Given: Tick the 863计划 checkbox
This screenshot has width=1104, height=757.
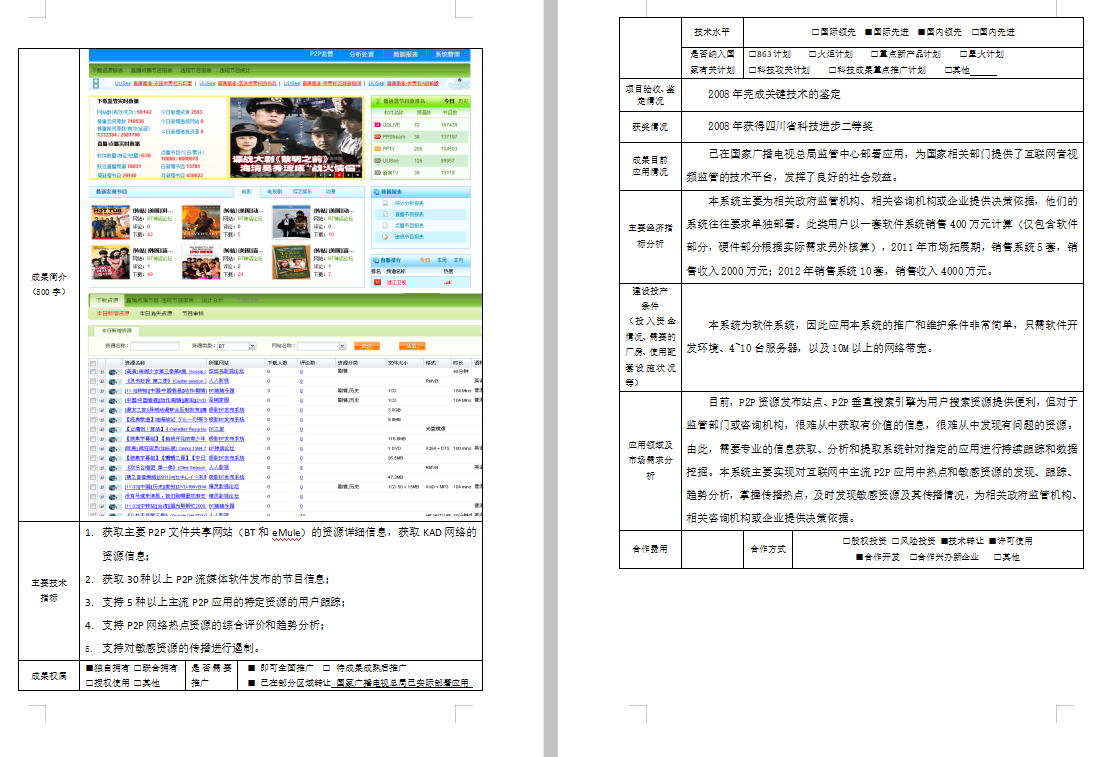Looking at the screenshot, I should [x=750, y=54].
